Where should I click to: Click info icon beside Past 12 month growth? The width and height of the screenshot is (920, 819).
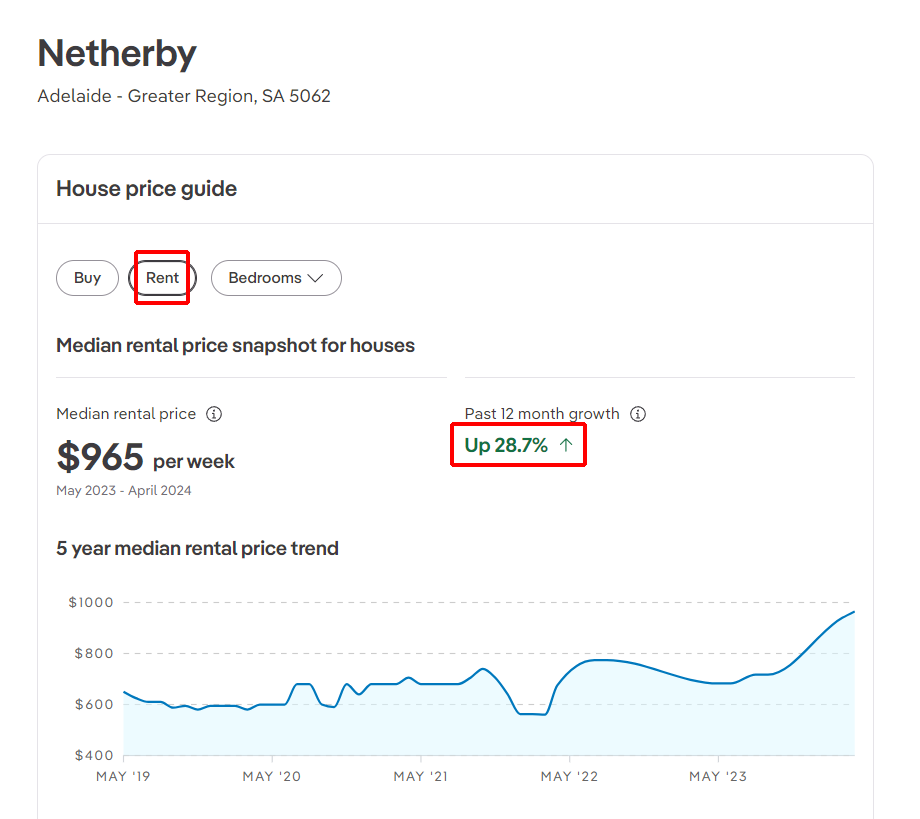(x=638, y=414)
